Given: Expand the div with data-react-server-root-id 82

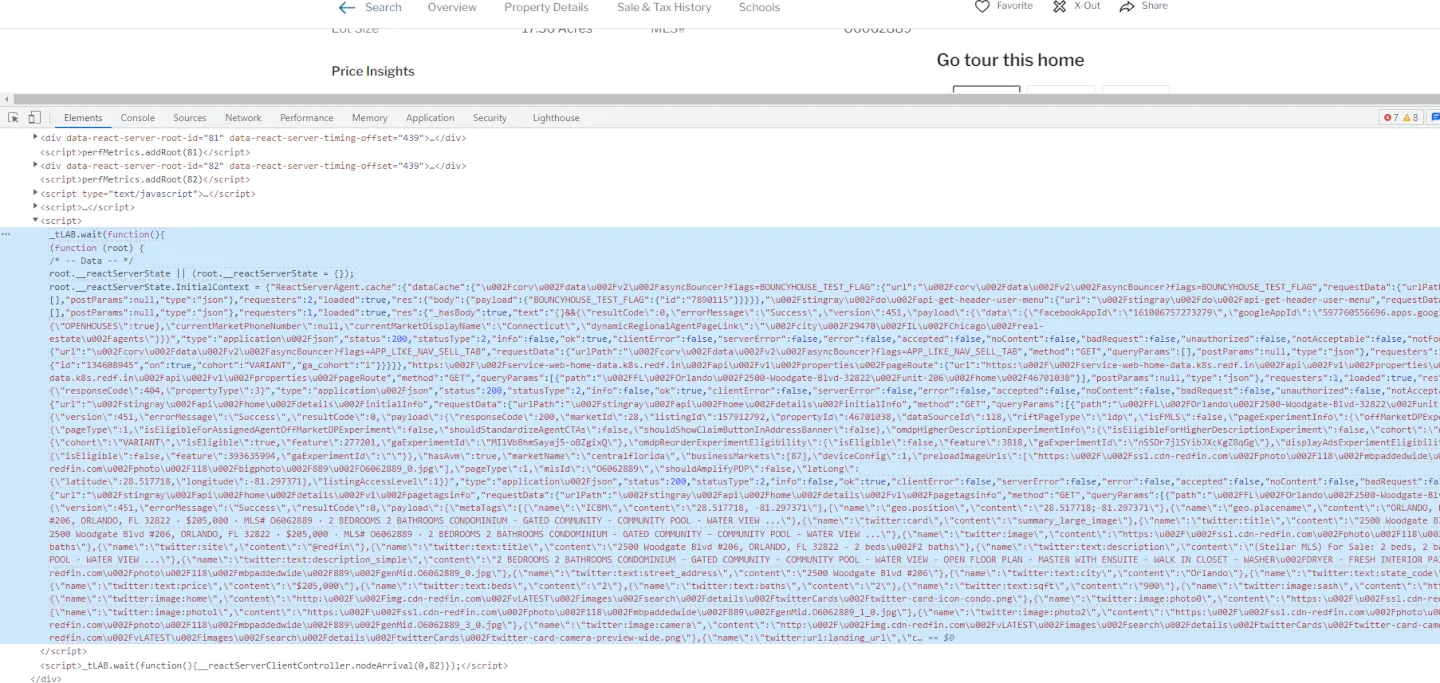Looking at the screenshot, I should point(36,166).
